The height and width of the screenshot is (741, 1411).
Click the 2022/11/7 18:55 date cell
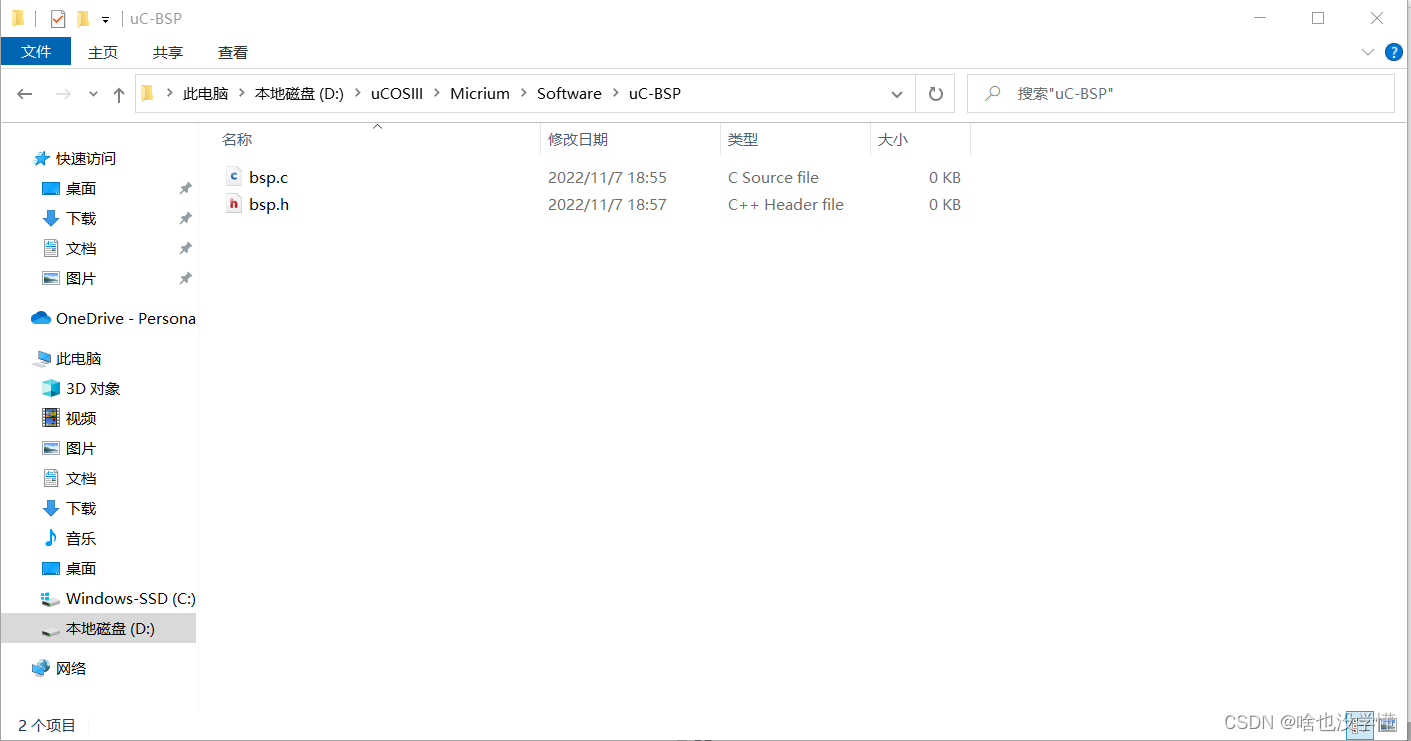click(x=607, y=177)
